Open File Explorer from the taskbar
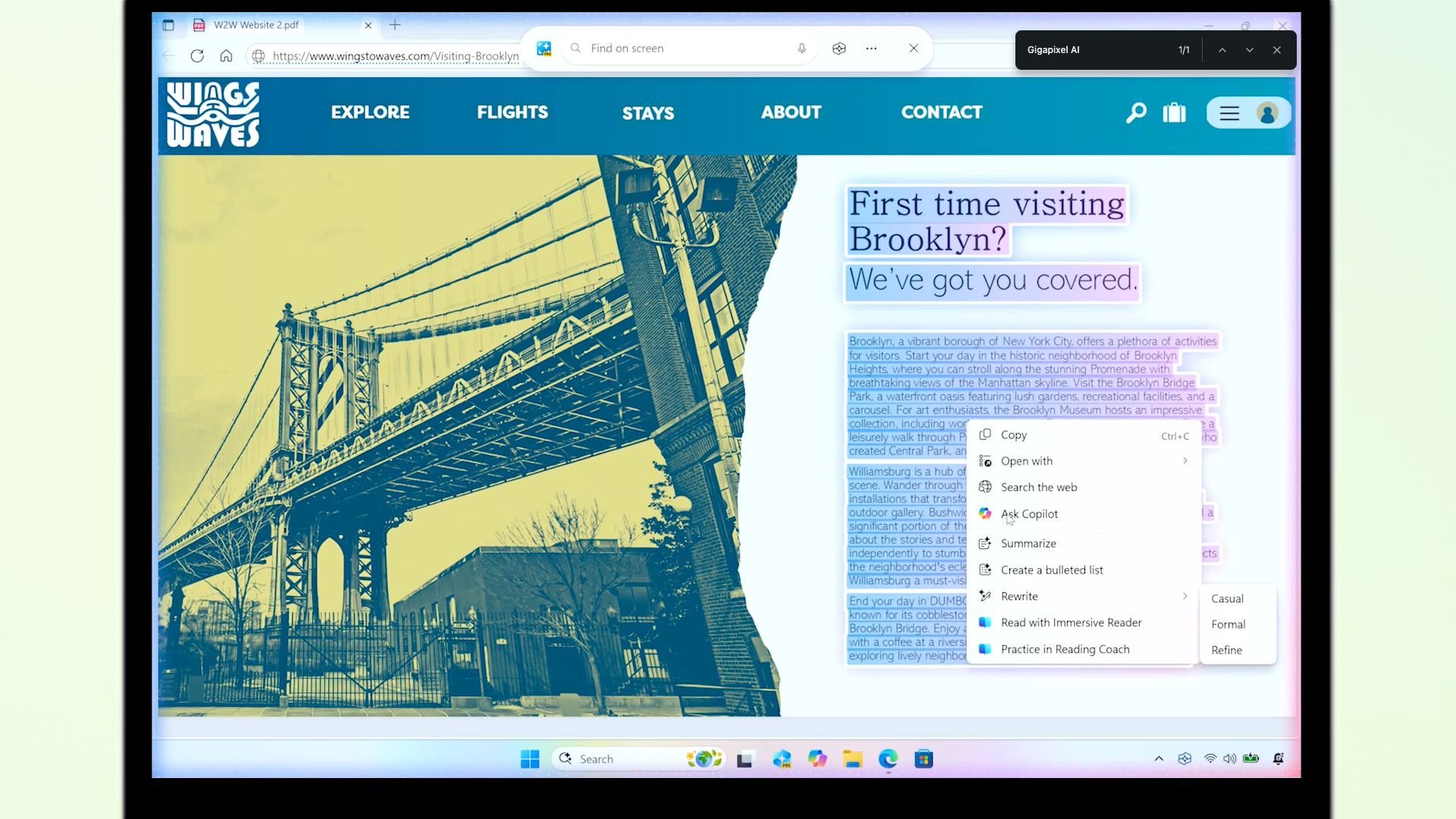Image resolution: width=1456 pixels, height=819 pixels. click(x=852, y=759)
